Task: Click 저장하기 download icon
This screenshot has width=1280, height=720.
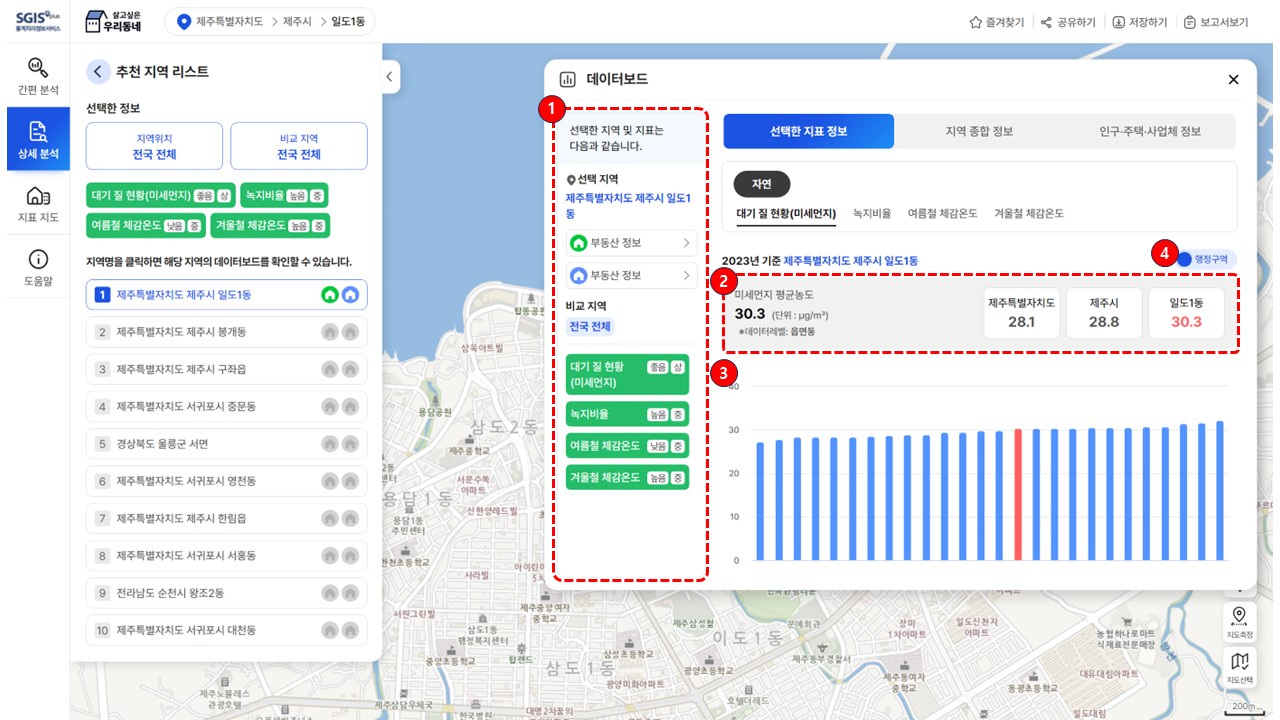Action: click(x=1118, y=22)
